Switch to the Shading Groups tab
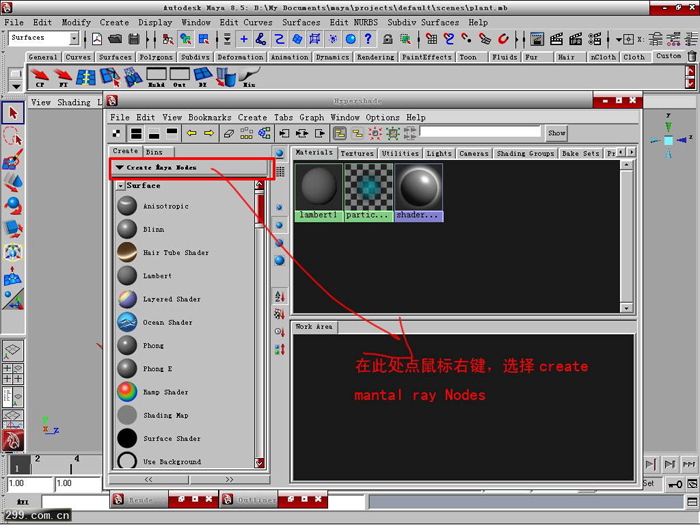 coord(525,153)
